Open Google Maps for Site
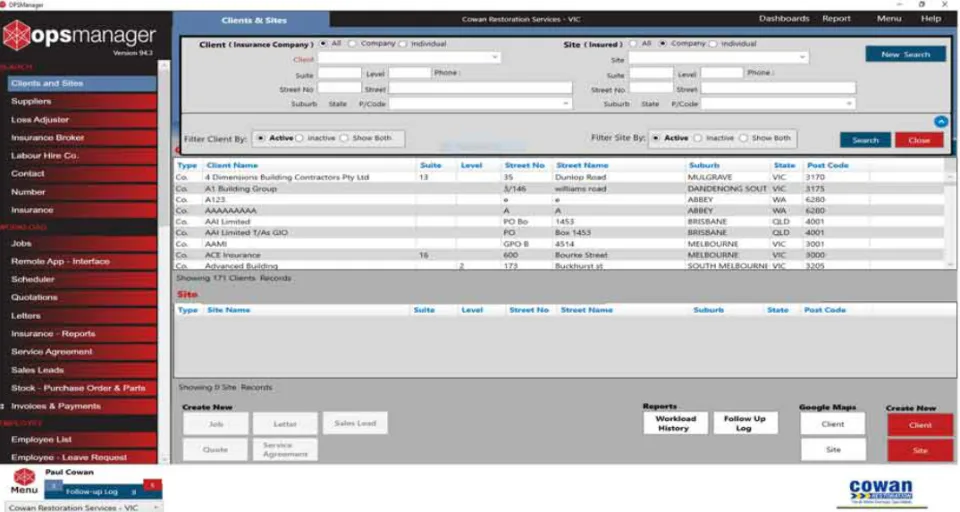Viewport: 960px width, 512px height. coord(833,450)
